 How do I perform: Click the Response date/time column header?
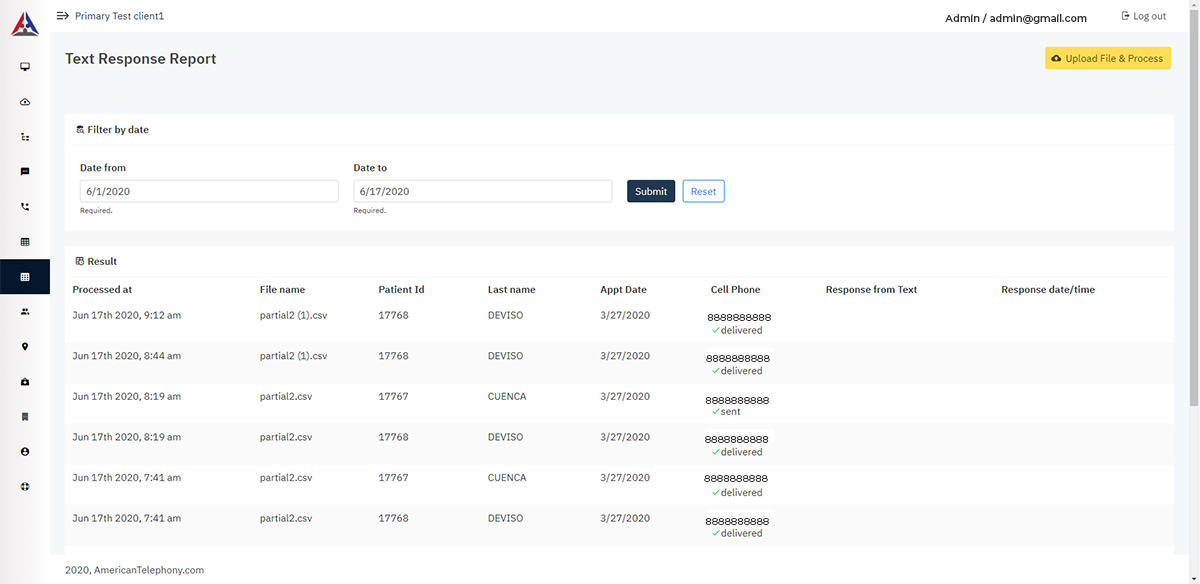(x=1048, y=290)
